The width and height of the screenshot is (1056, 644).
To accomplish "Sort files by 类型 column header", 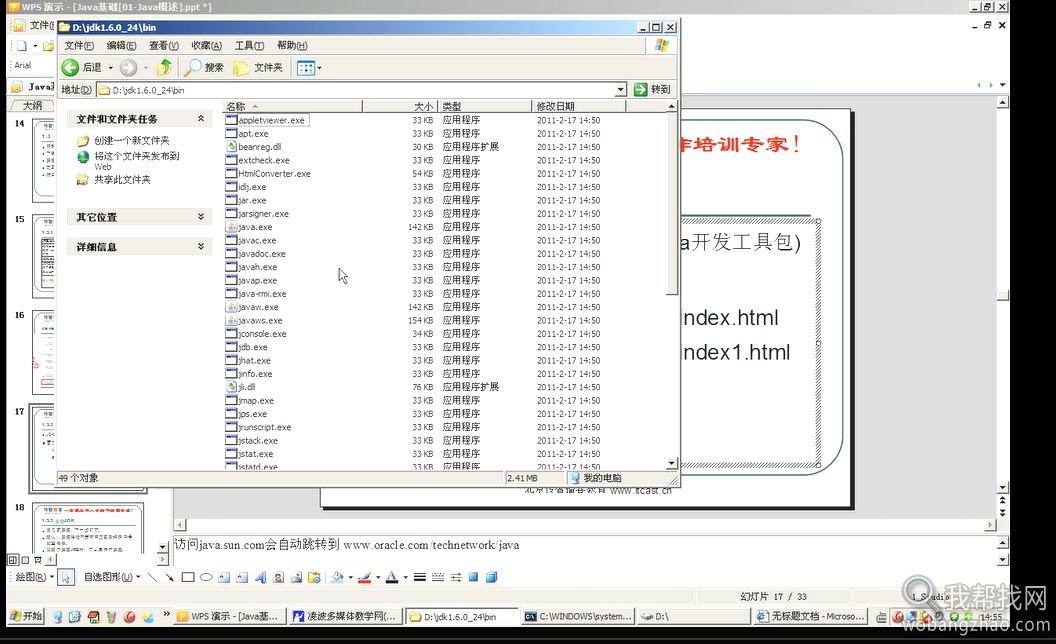I will pyautogui.click(x=485, y=106).
